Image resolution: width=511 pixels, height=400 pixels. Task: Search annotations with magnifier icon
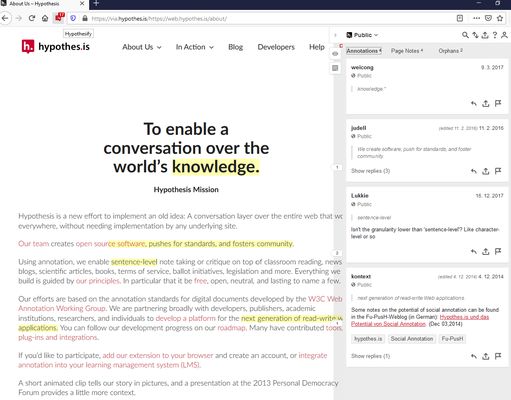pos(465,35)
